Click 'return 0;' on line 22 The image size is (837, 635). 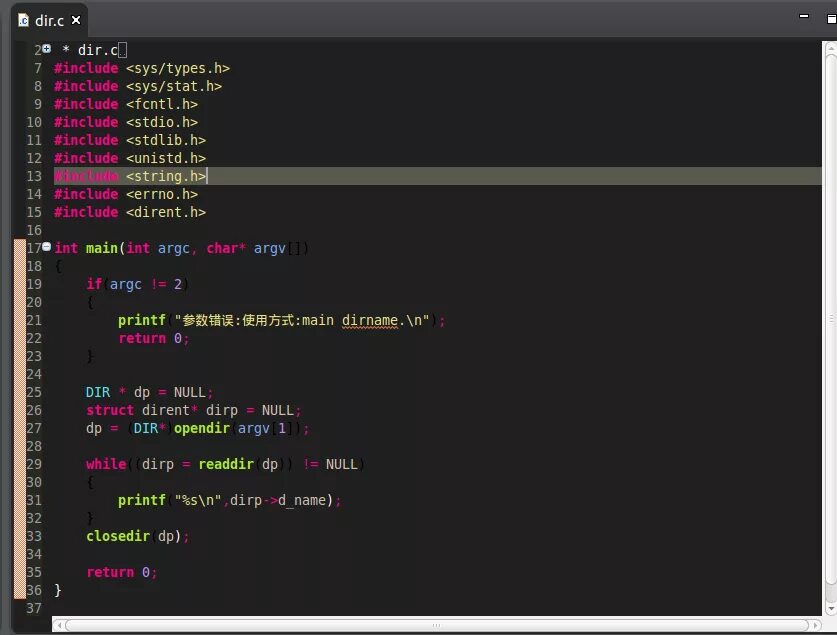point(154,338)
